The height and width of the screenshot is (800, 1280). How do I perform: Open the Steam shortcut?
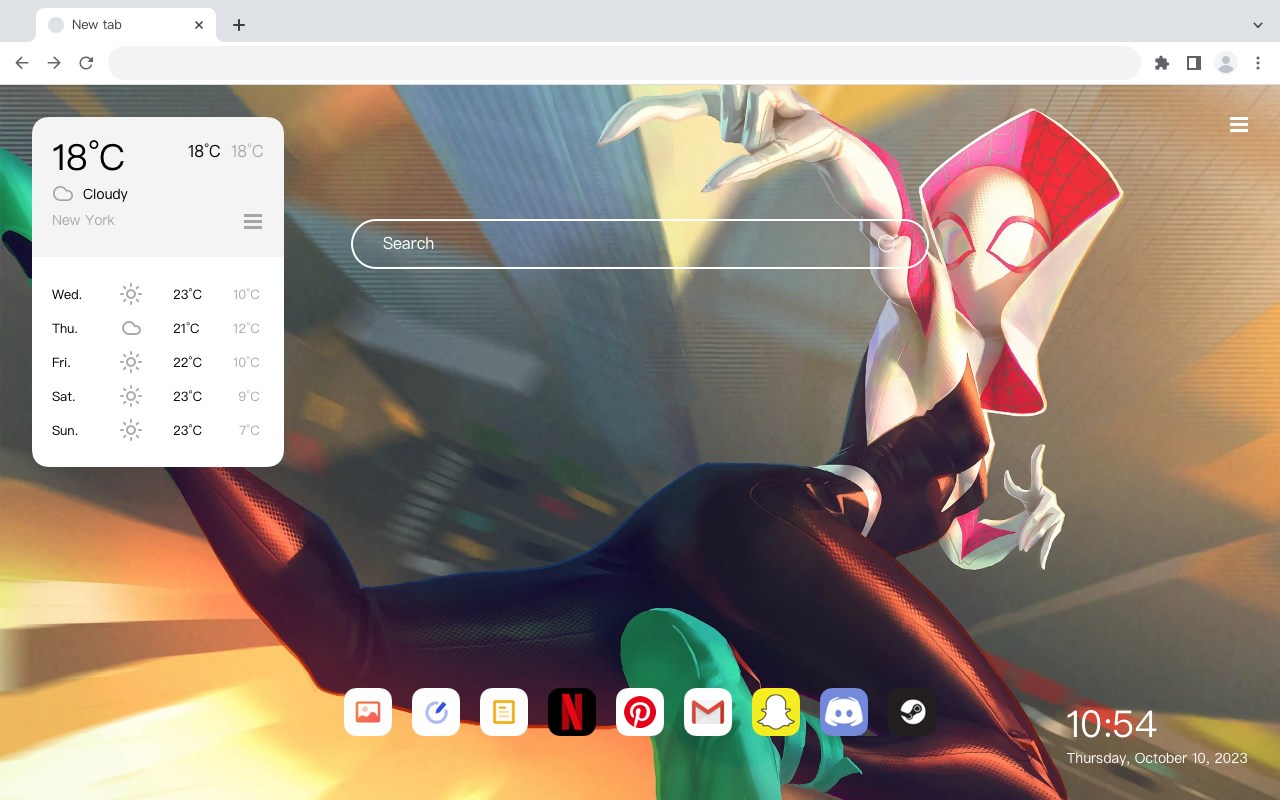pyautogui.click(x=912, y=712)
